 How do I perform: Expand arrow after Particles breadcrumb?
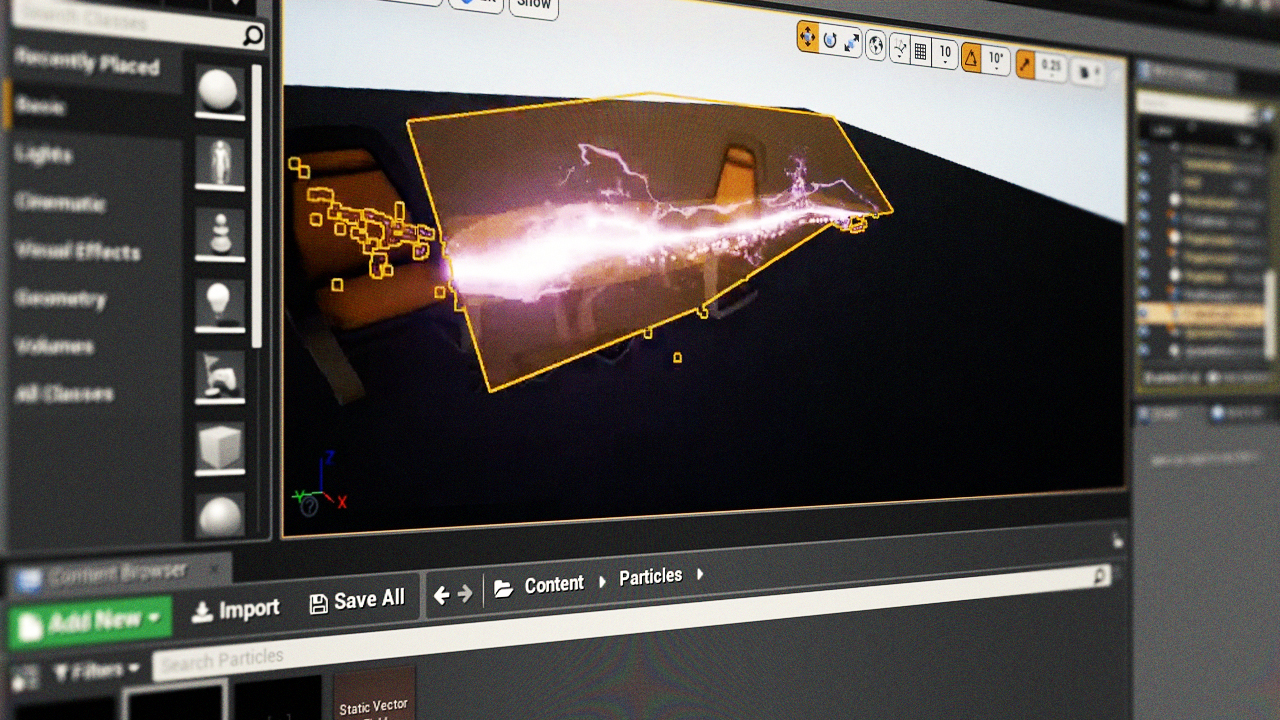tap(700, 574)
